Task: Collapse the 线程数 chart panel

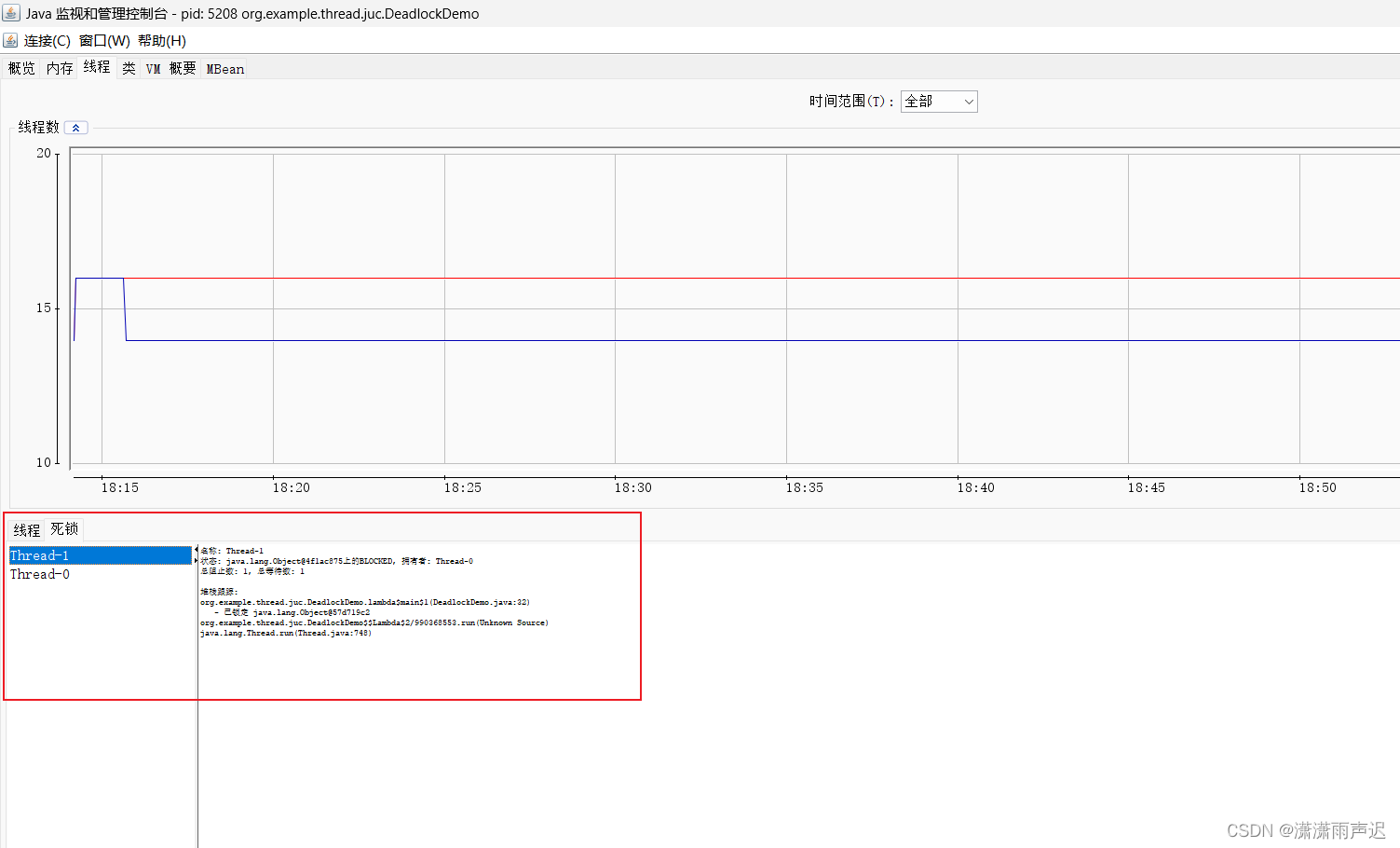Action: (75, 128)
